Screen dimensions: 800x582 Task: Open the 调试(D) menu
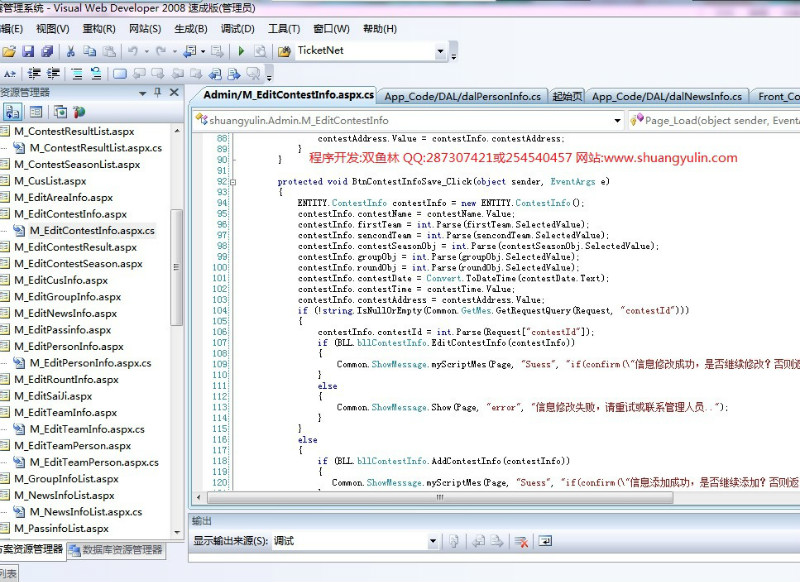[237, 29]
